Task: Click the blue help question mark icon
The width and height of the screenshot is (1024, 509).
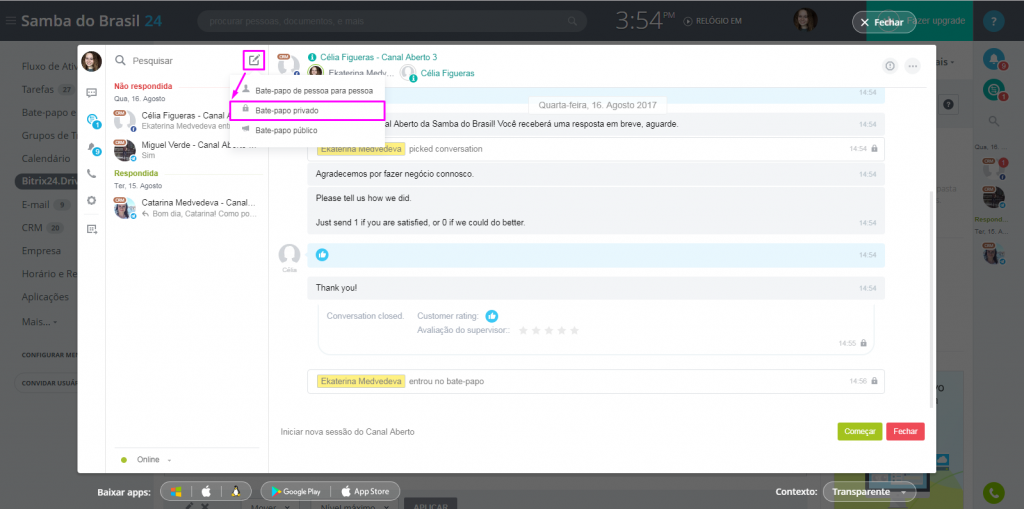Action: click(x=994, y=22)
